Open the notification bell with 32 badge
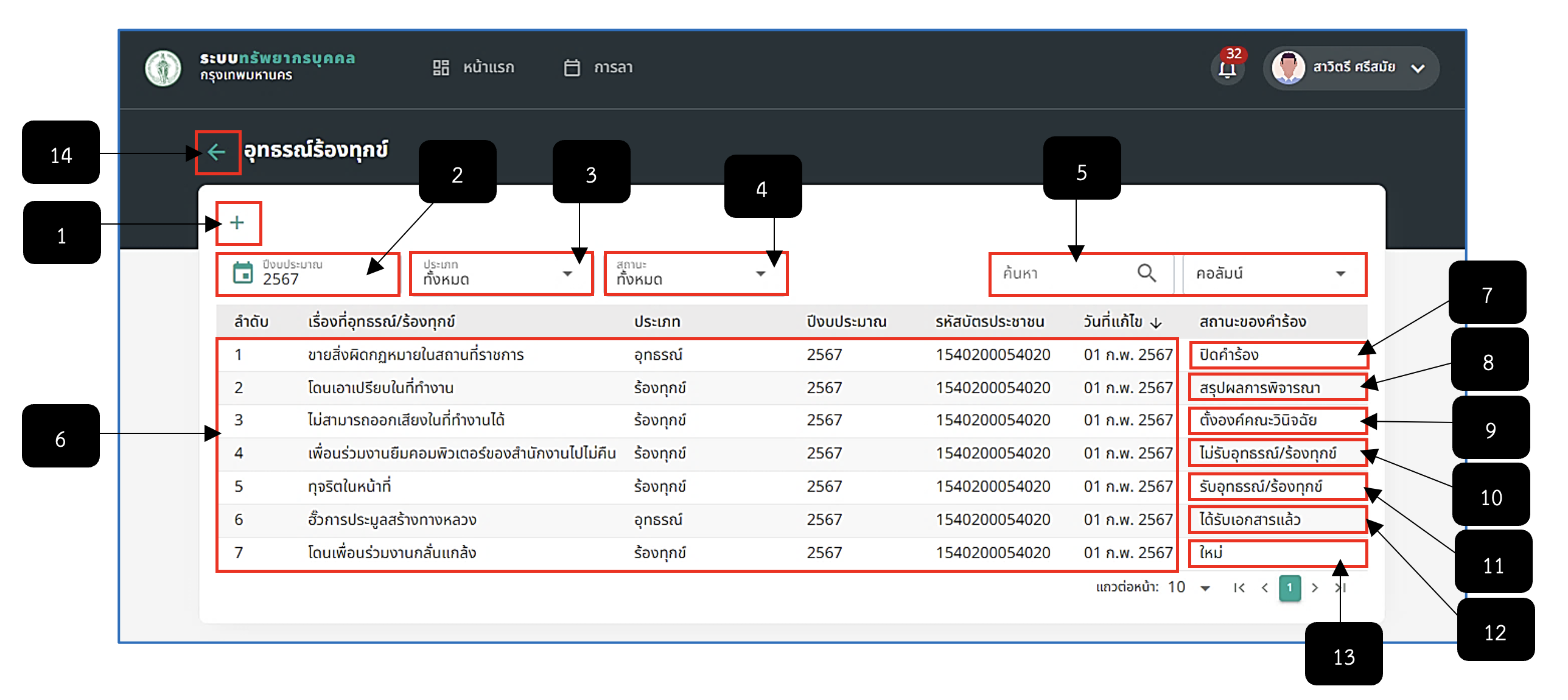This screenshot has height=700, width=1568. [1228, 68]
